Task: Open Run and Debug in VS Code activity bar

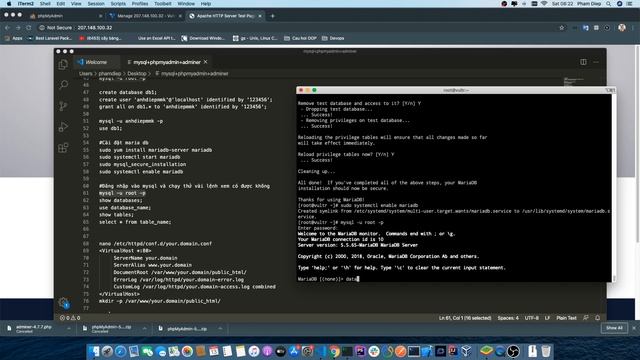Action: pos(63,127)
